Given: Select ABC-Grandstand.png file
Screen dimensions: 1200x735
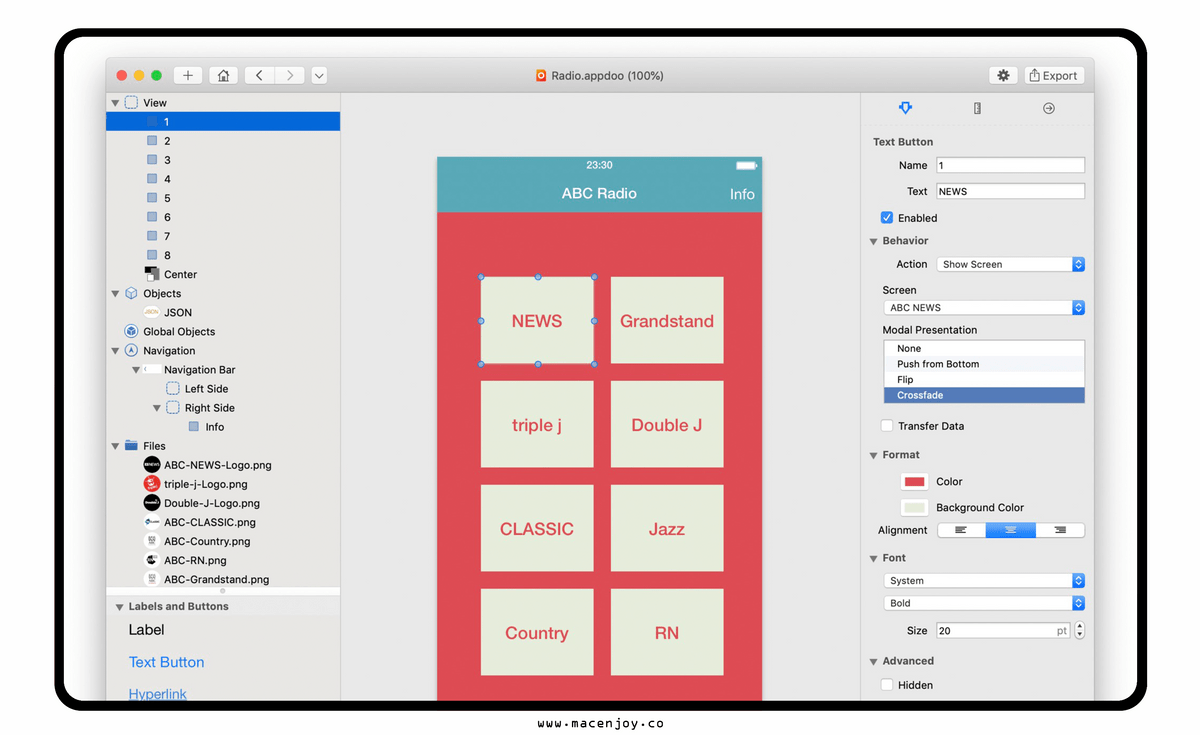Looking at the screenshot, I should (x=216, y=579).
